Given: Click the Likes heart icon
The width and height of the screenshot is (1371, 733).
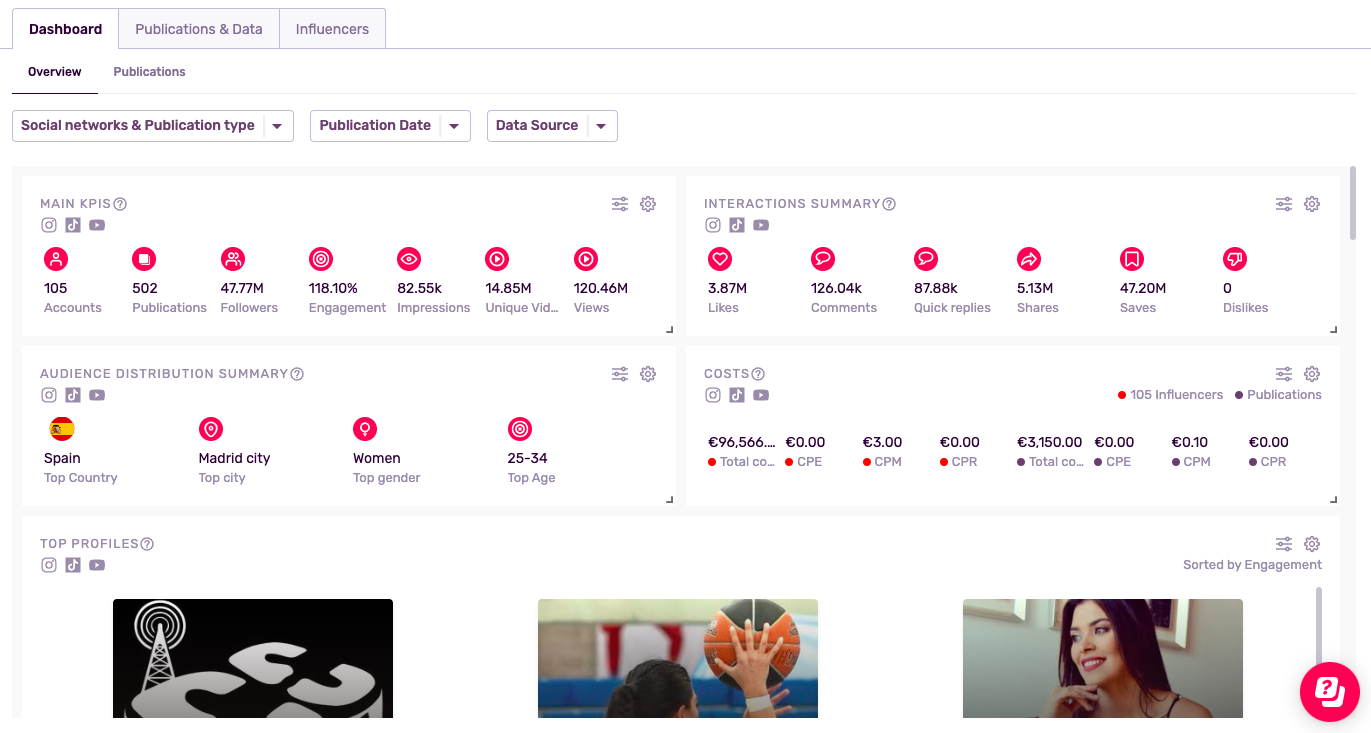Looking at the screenshot, I should pos(719,260).
